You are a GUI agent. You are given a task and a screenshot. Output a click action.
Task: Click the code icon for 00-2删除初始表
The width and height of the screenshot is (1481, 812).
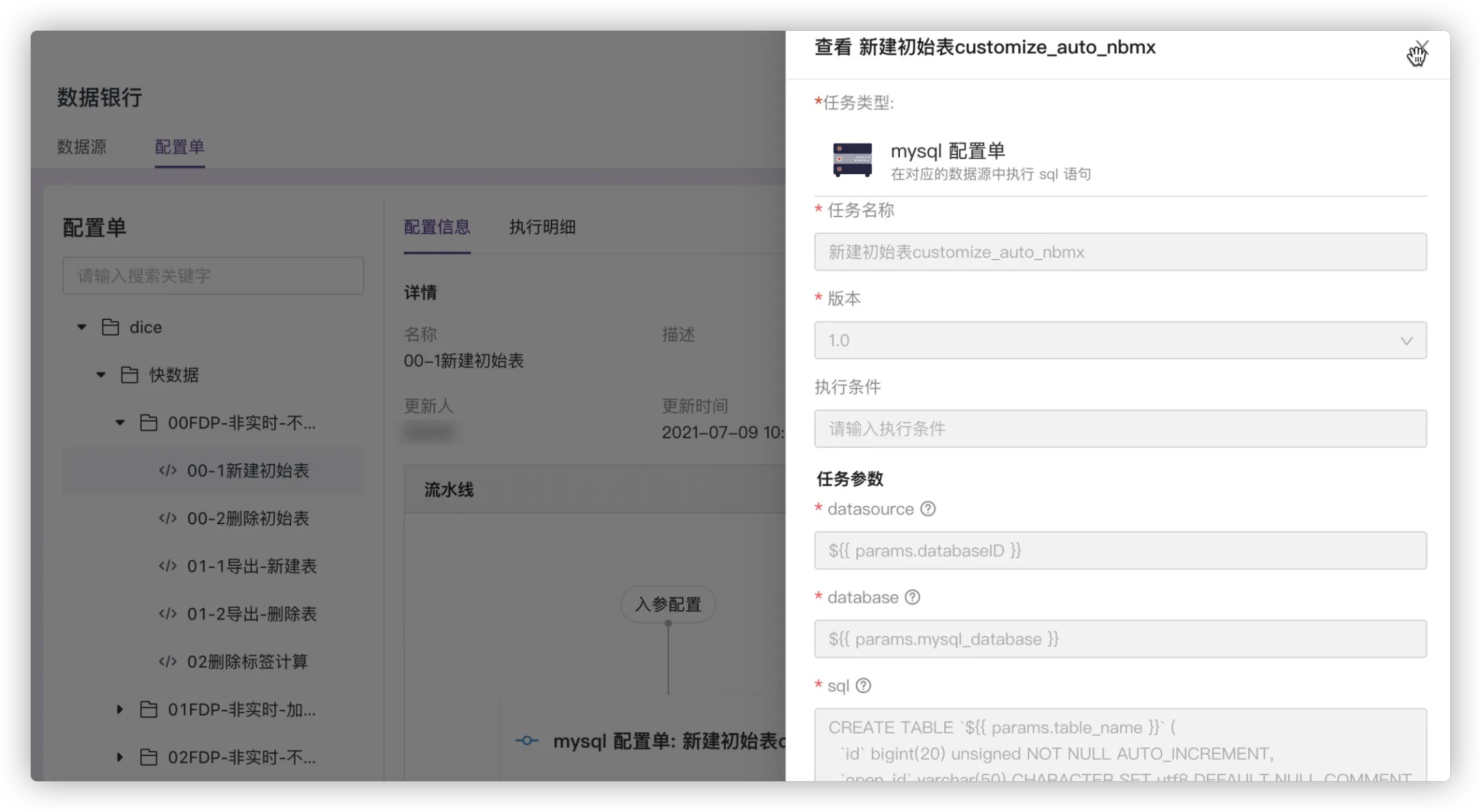168,518
